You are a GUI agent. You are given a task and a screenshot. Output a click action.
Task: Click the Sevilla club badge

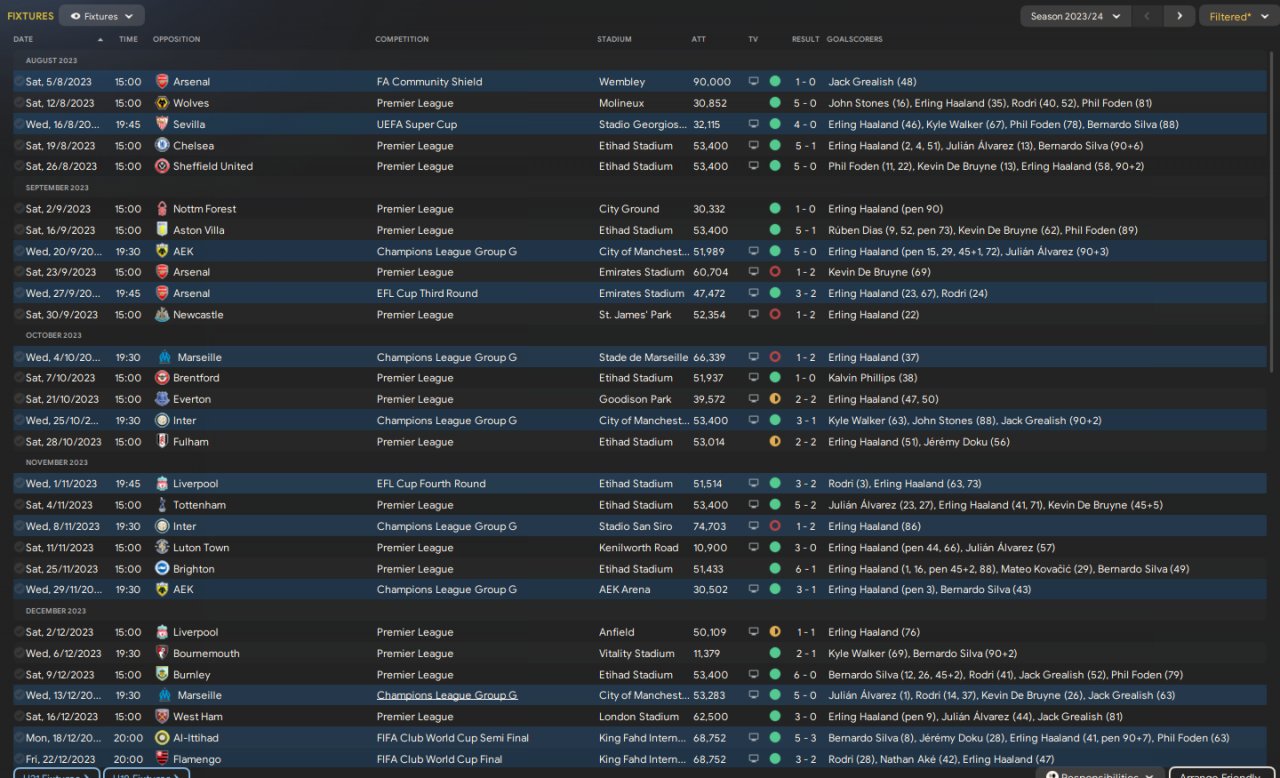[x=162, y=124]
